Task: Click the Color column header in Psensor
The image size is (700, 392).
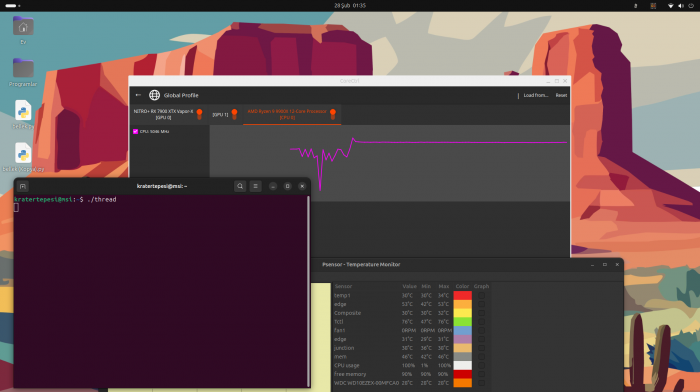Action: tap(462, 286)
